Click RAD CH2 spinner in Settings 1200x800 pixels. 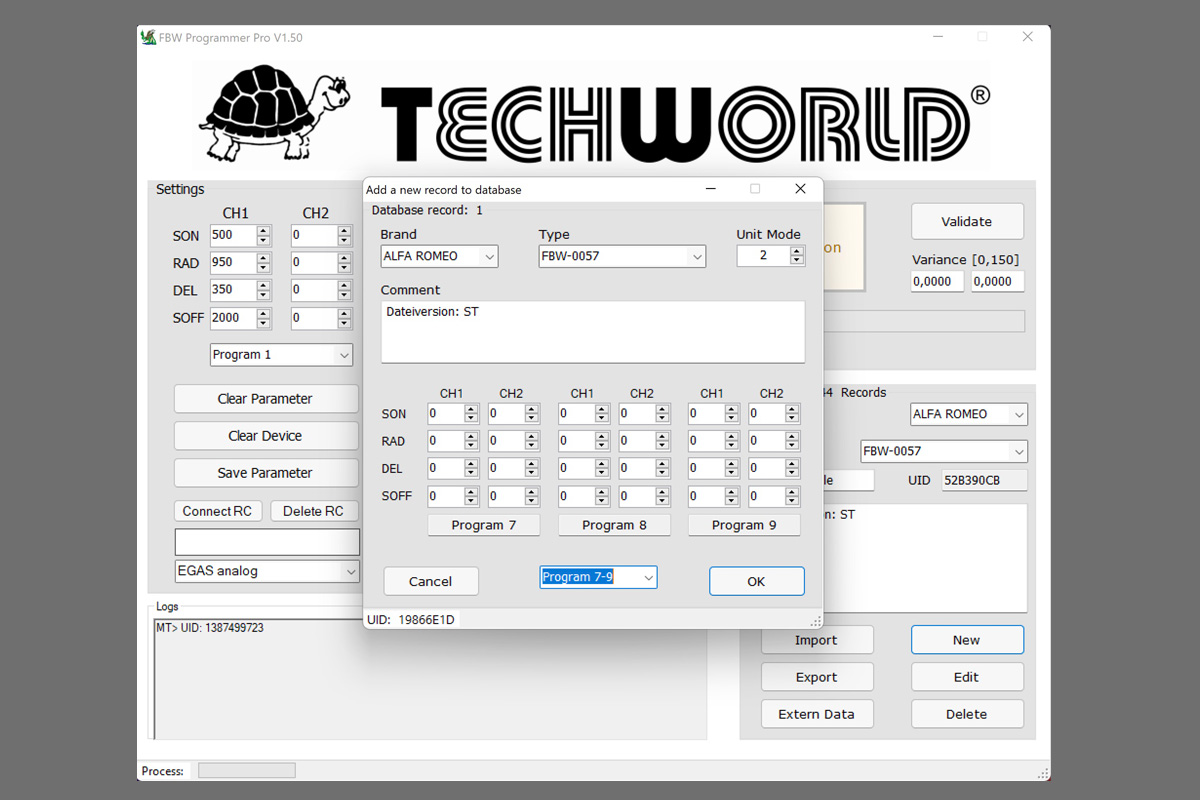344,263
